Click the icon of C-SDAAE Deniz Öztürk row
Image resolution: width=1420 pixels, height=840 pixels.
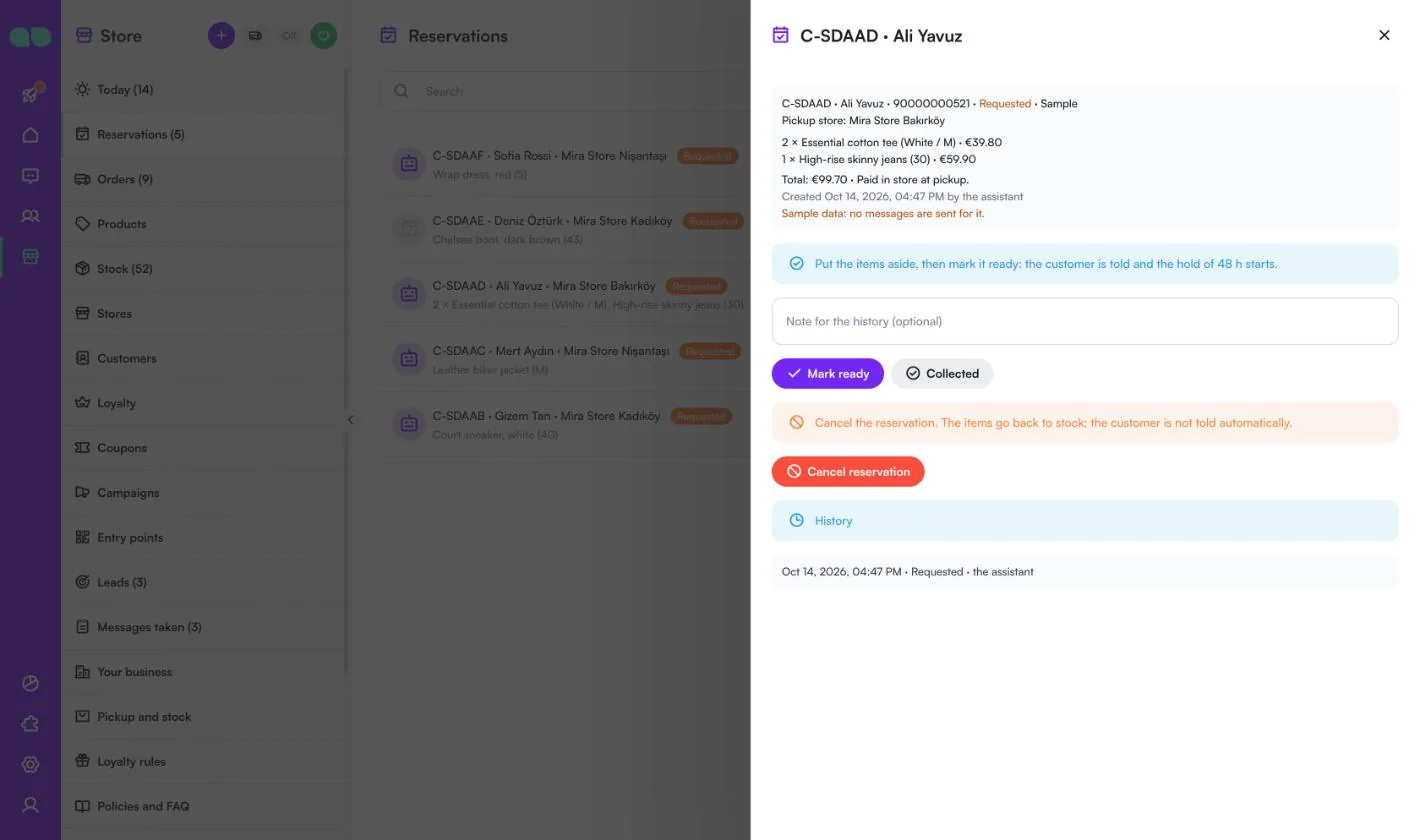coord(409,229)
